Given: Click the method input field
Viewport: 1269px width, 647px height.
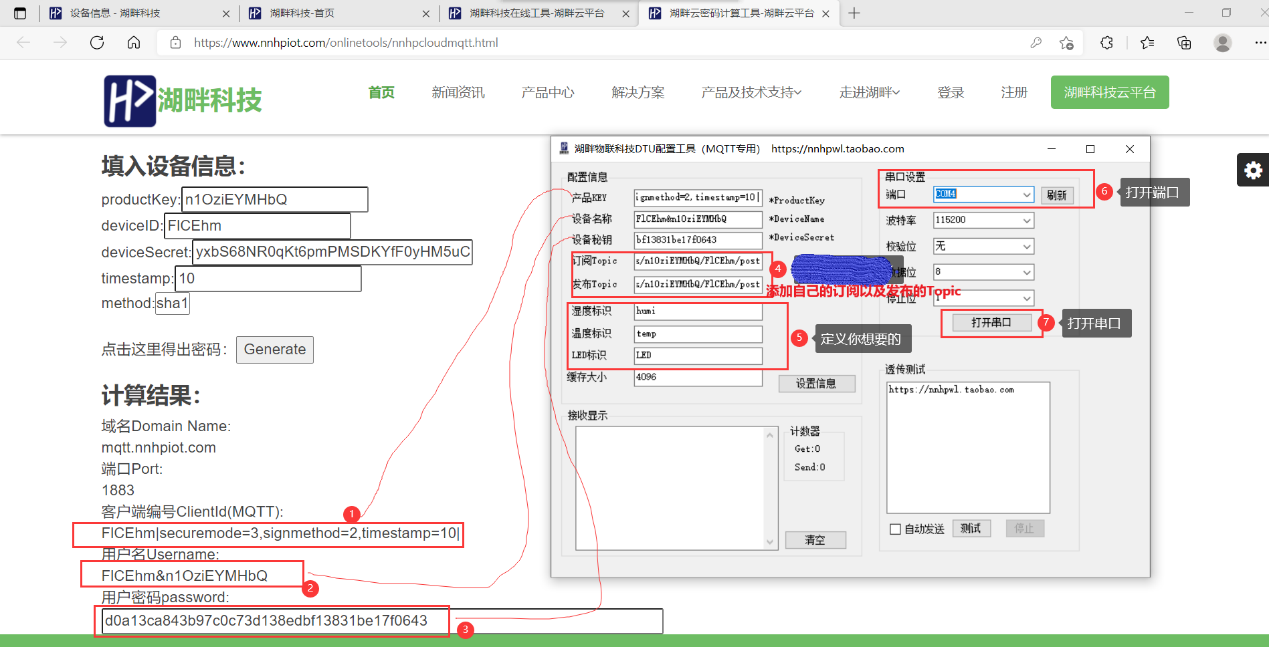Looking at the screenshot, I should pos(173,303).
